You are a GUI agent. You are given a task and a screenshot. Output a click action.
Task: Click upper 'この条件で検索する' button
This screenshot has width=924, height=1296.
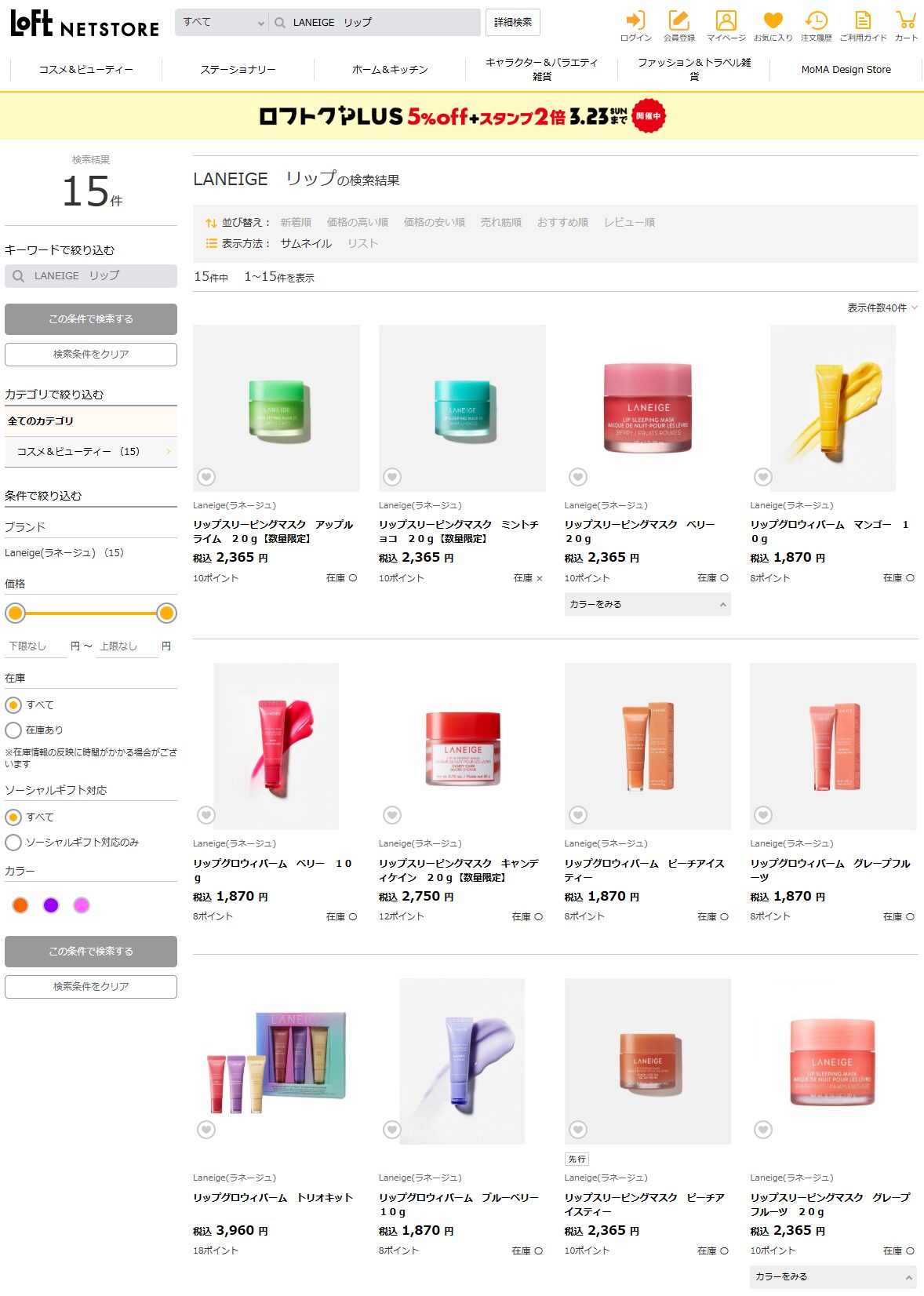[91, 319]
